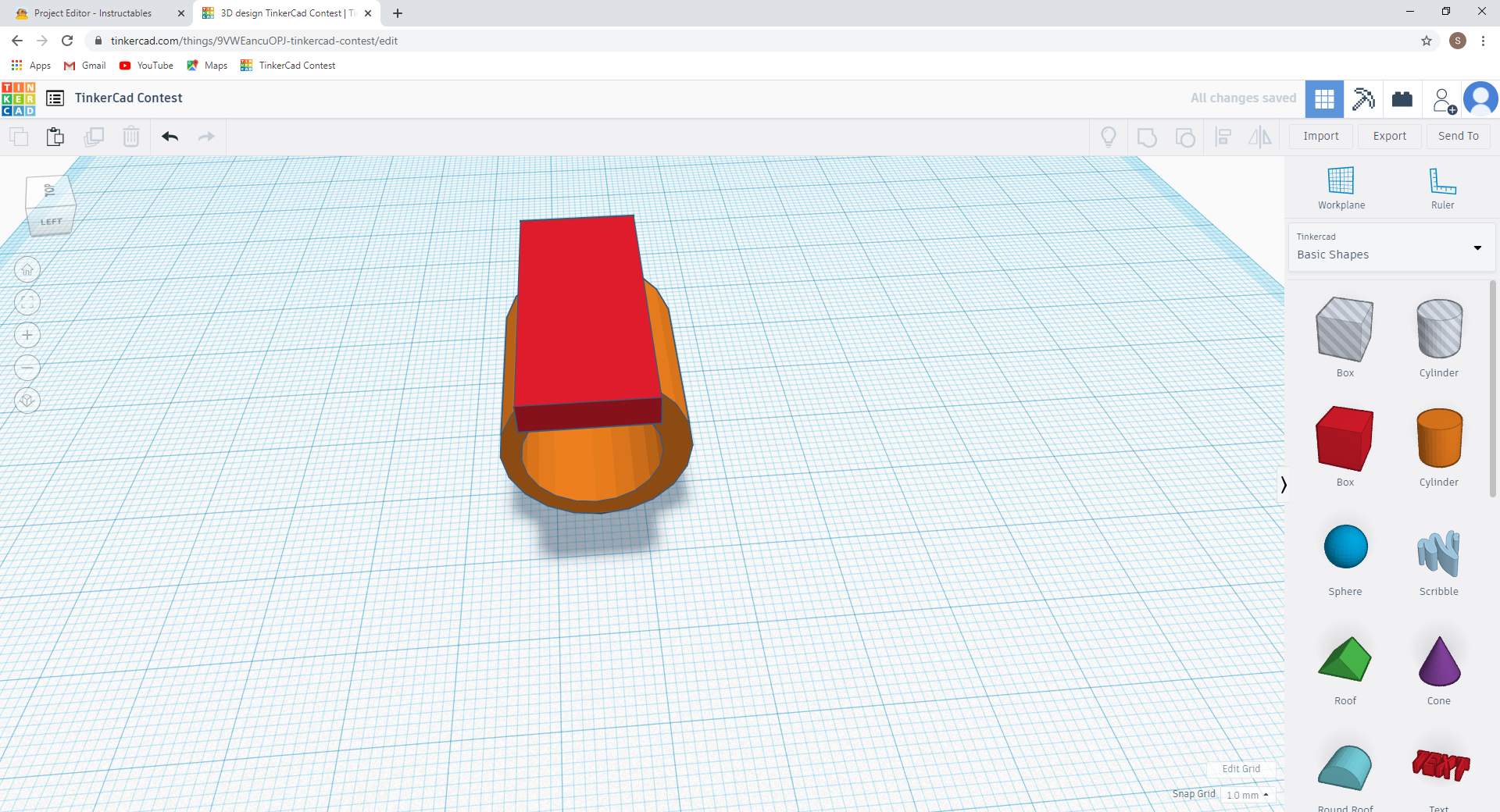The image size is (1500, 812).
Task: Open the designs list icon
Action: click(55, 98)
